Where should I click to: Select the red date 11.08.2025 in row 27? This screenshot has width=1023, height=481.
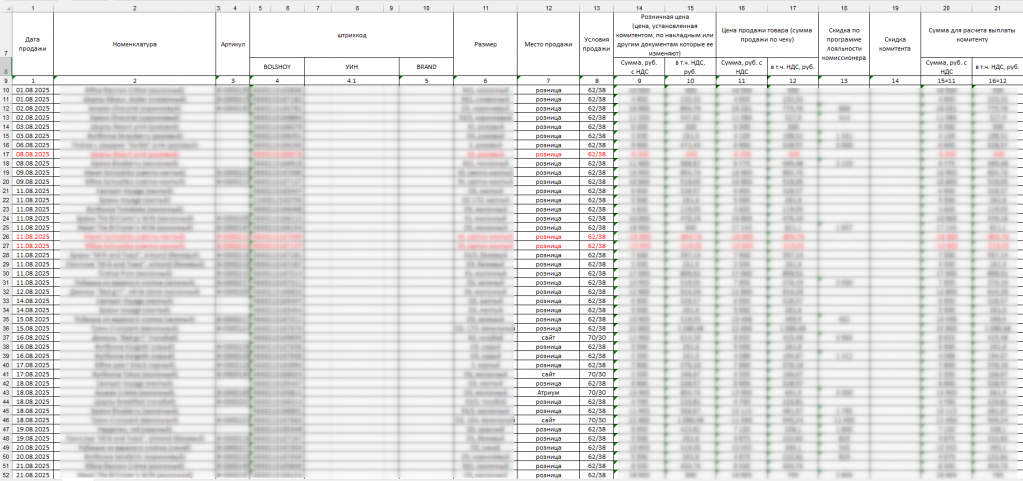(32, 246)
